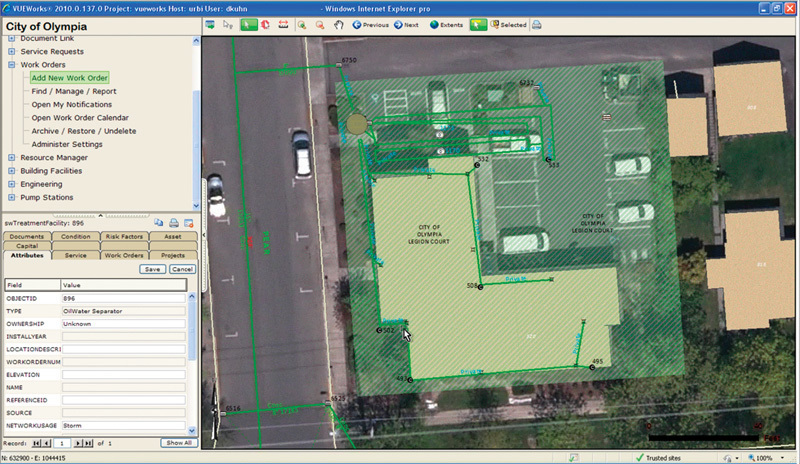
Task: Click the REFERENCEID input field
Action: click(x=123, y=399)
